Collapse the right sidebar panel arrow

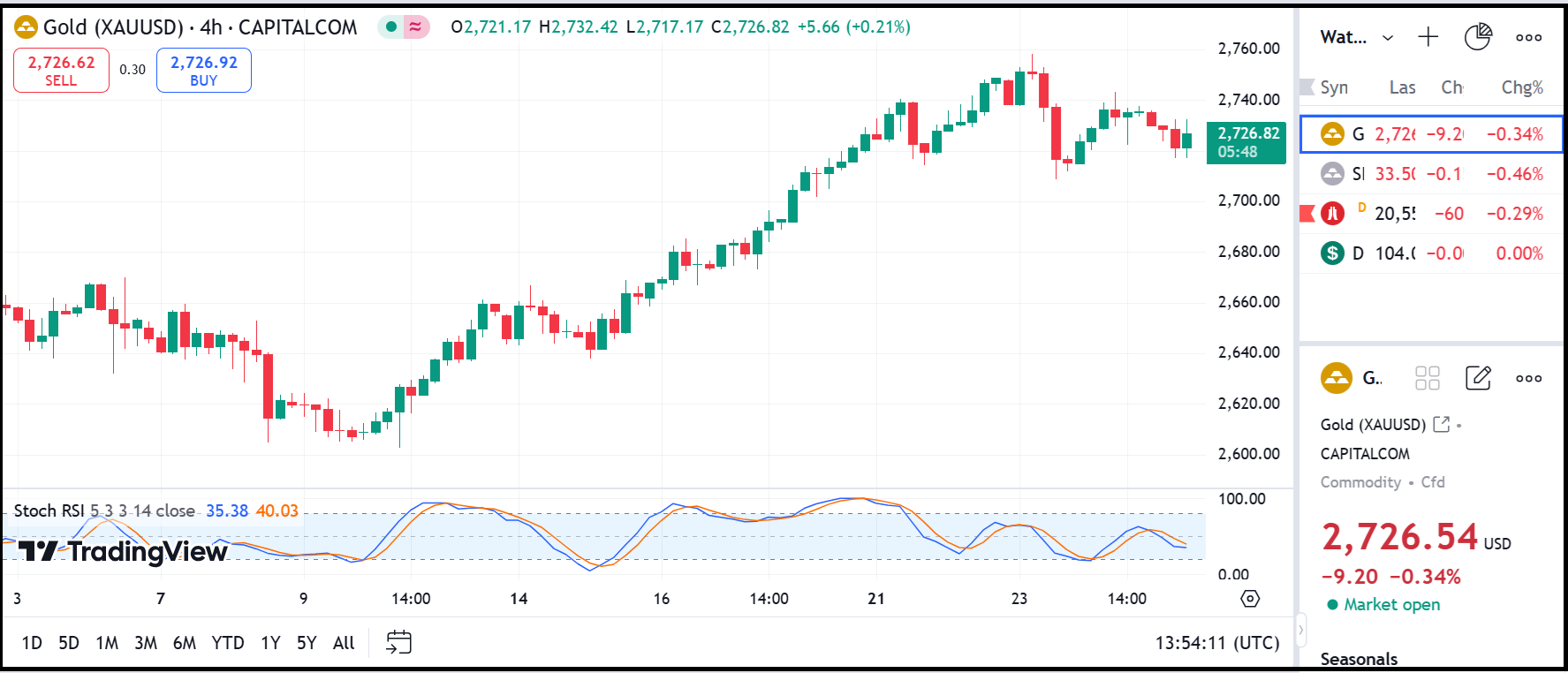coord(1300,631)
